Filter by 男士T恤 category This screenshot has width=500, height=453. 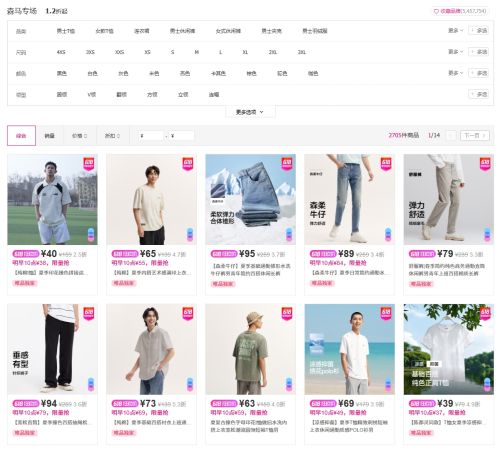tap(66, 31)
